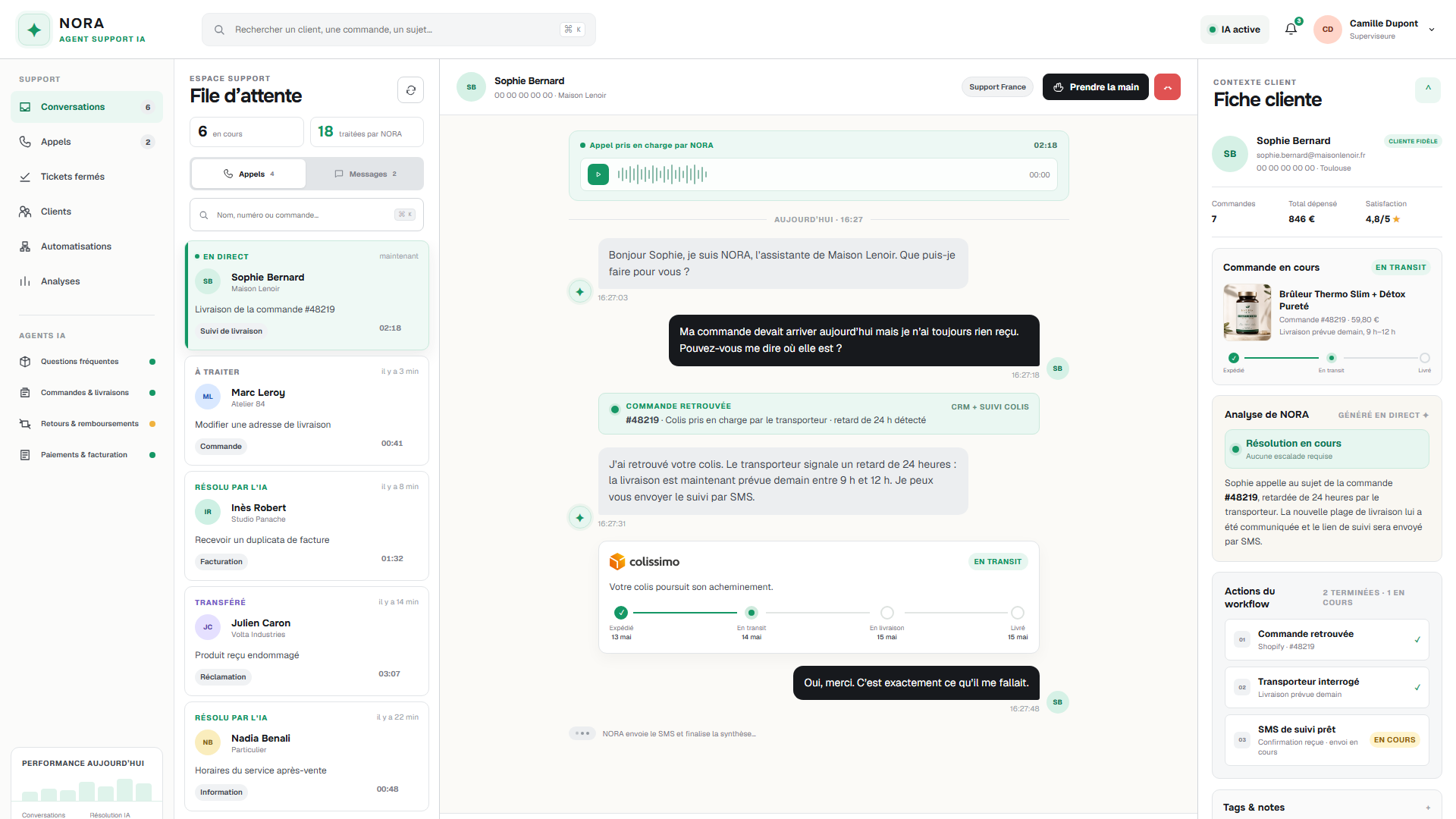1456x819 pixels.
Task: Open Sophie Bernard live conversation card
Action: pos(306,296)
